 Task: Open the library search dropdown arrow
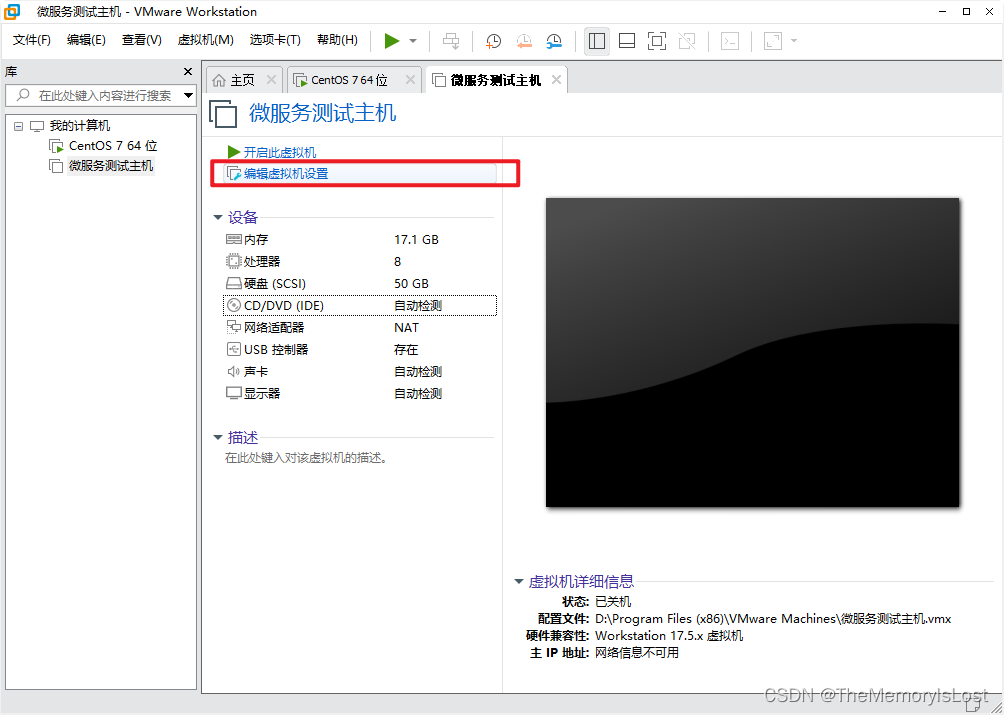[x=188, y=95]
